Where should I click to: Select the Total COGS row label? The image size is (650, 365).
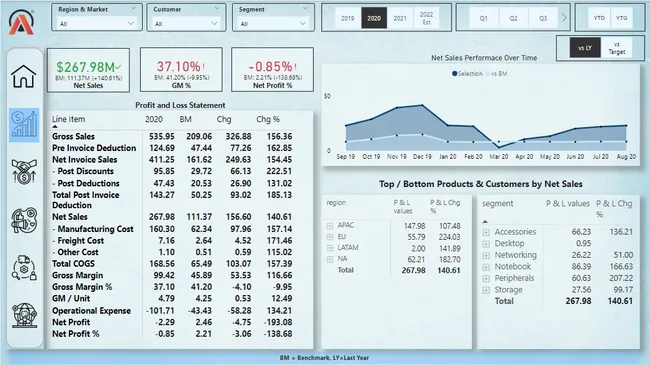pyautogui.click(x=73, y=264)
